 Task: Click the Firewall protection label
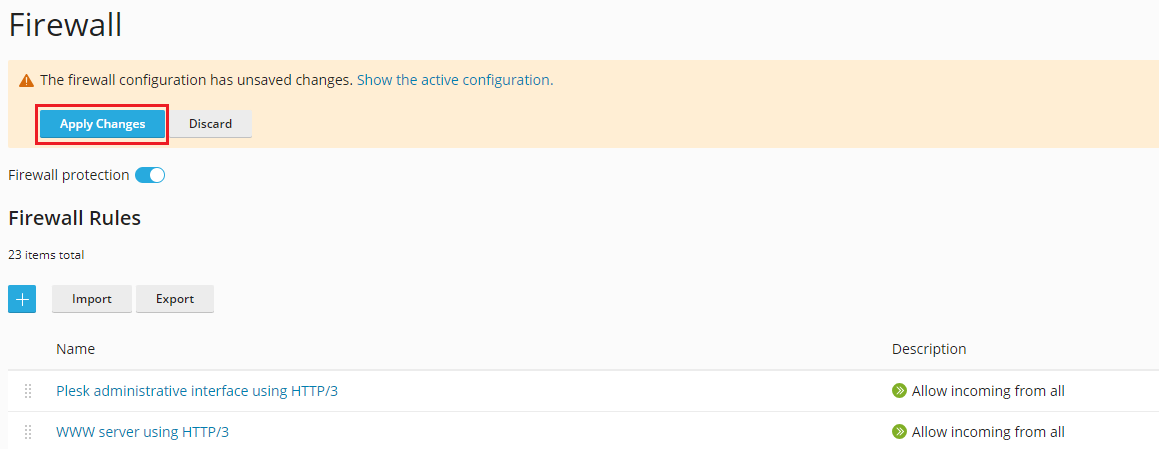click(69, 175)
